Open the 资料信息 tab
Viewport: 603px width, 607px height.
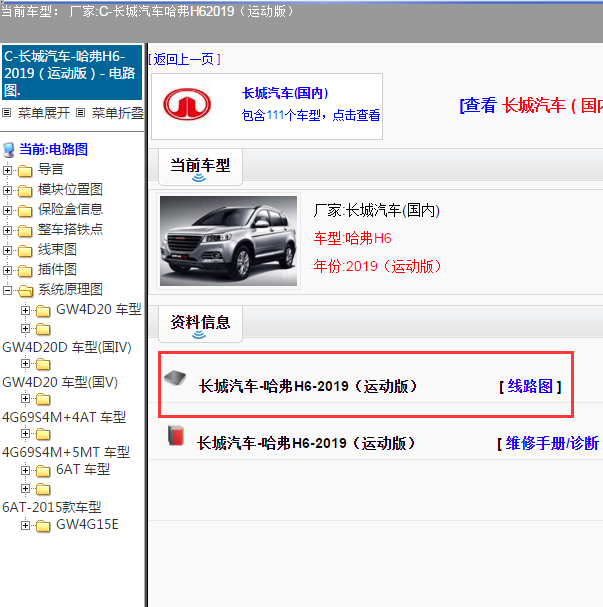coord(200,324)
